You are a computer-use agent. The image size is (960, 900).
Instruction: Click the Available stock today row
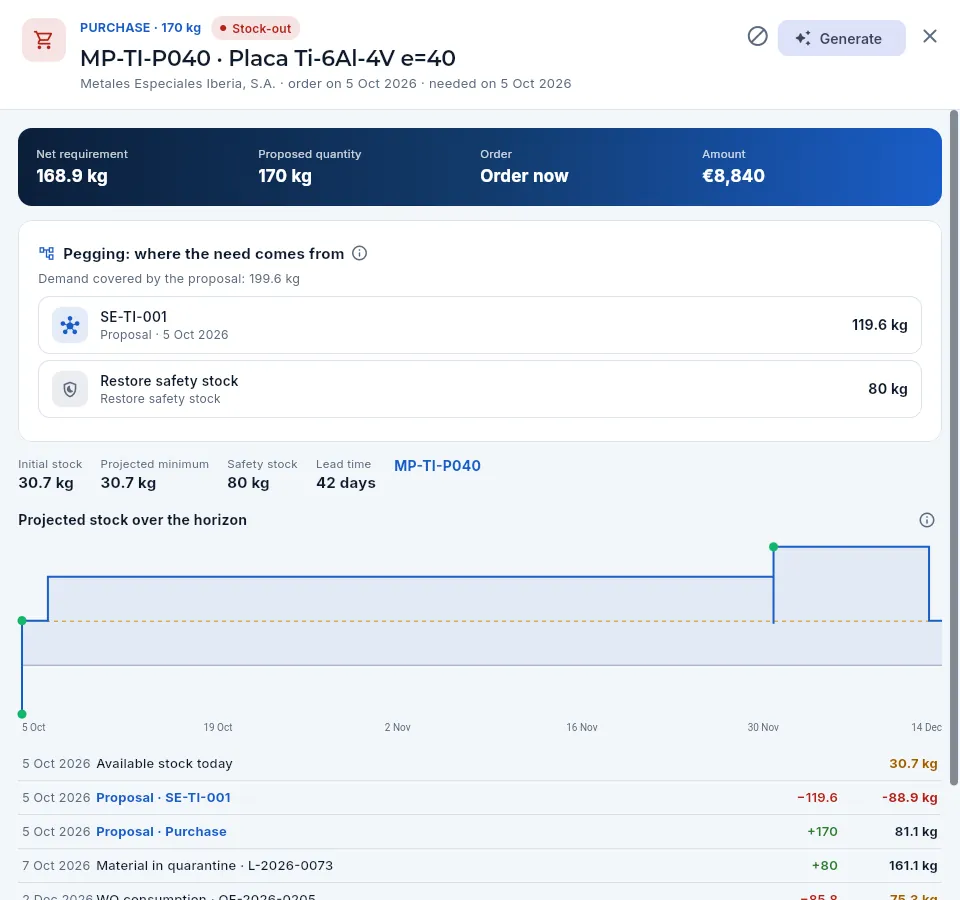click(479, 764)
